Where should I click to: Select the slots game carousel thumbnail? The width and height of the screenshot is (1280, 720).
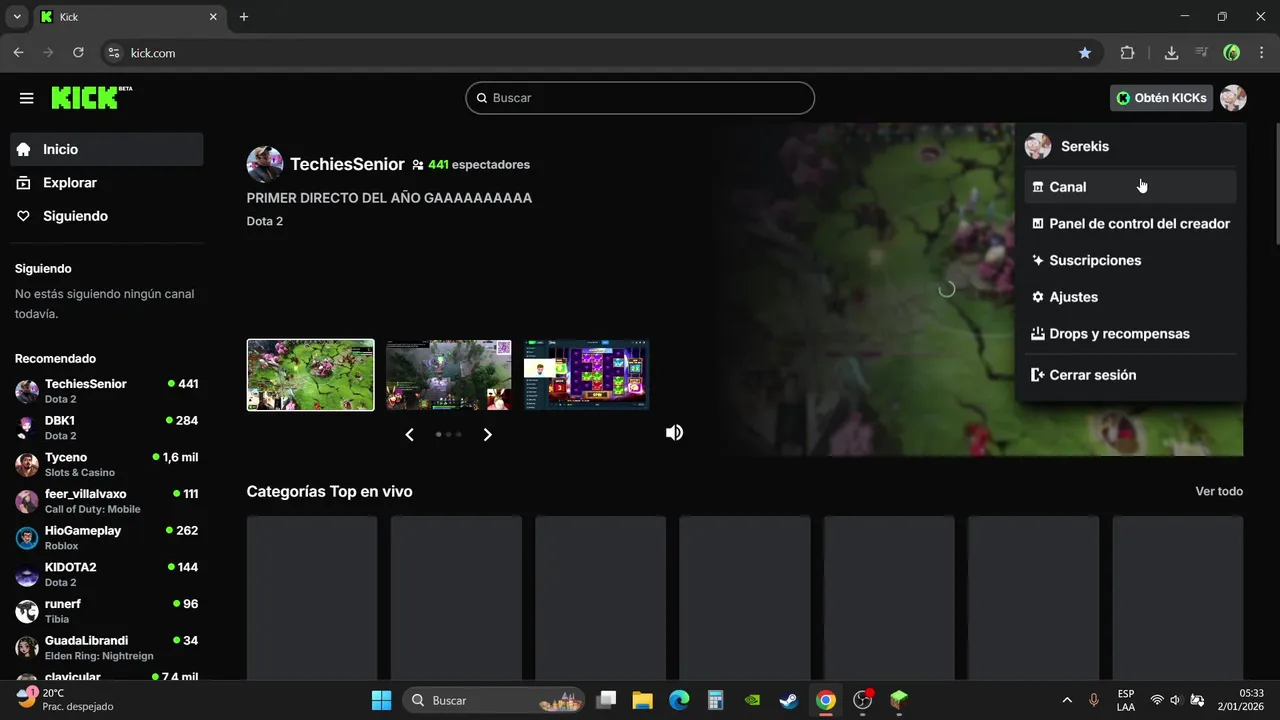point(587,375)
